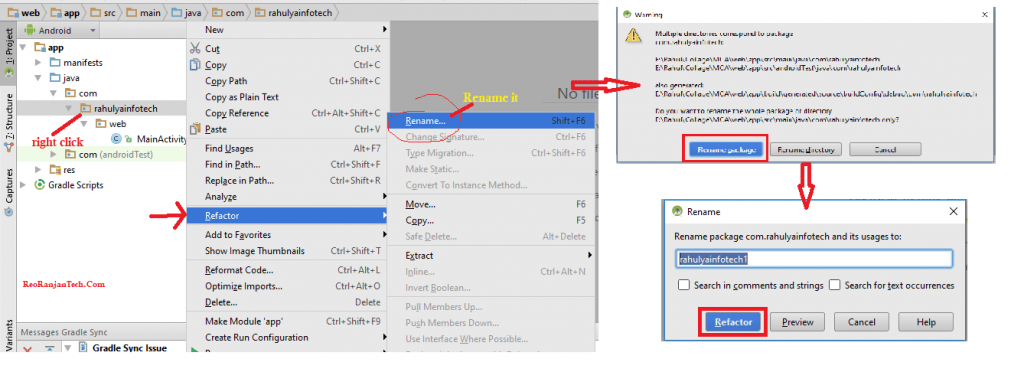Click the java folder icon in project tree
This screenshot has height=372, width=1024.
coord(56,78)
